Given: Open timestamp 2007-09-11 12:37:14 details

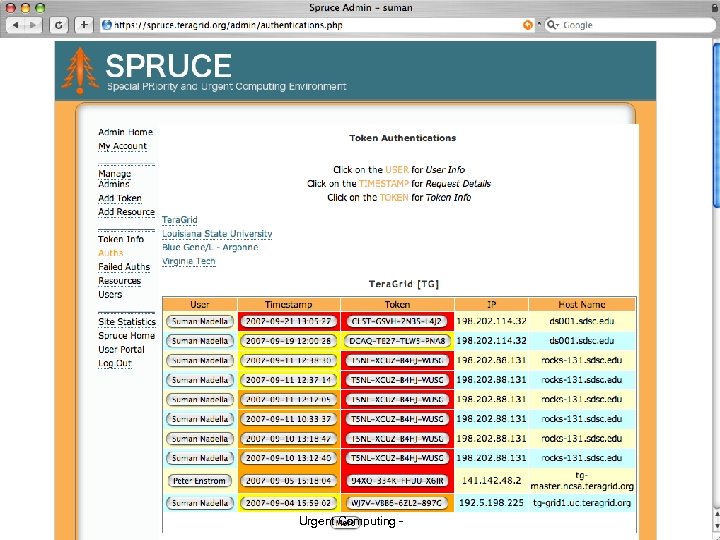Looking at the screenshot, I should coord(288,380).
